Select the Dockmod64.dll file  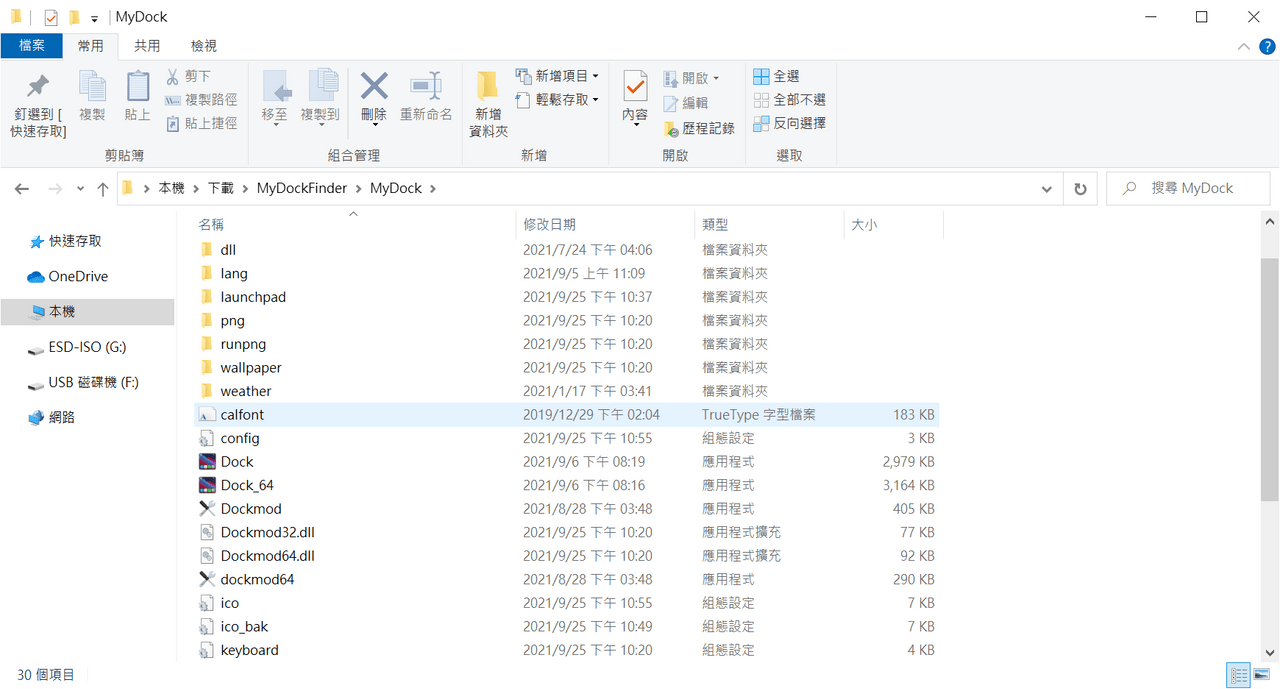267,556
